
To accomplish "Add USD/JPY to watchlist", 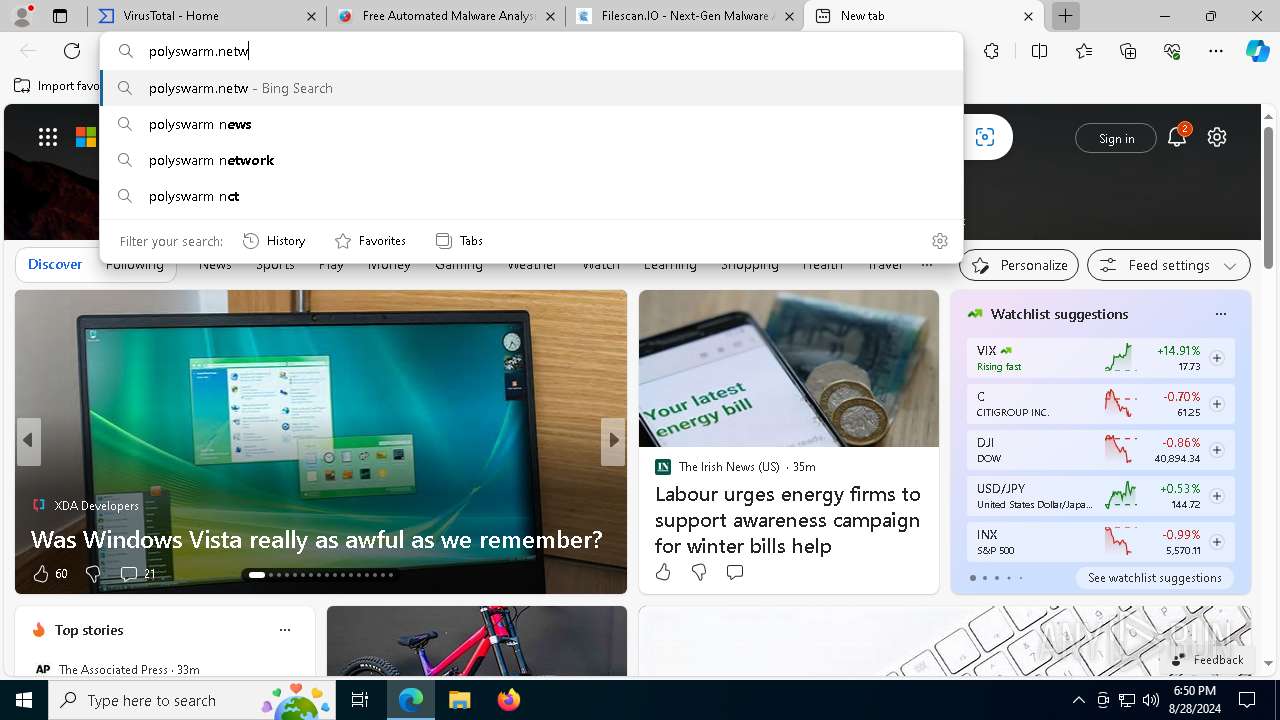I will 1217,496.
